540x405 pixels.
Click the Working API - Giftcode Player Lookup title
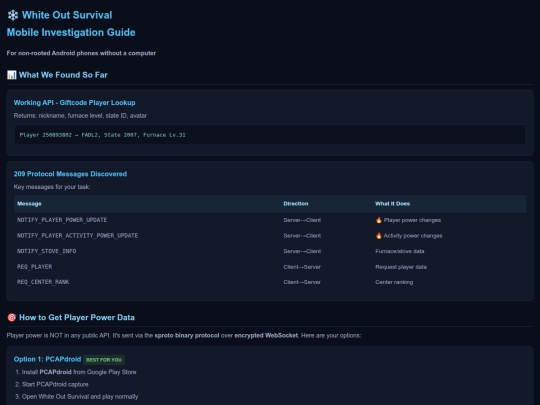[74, 103]
